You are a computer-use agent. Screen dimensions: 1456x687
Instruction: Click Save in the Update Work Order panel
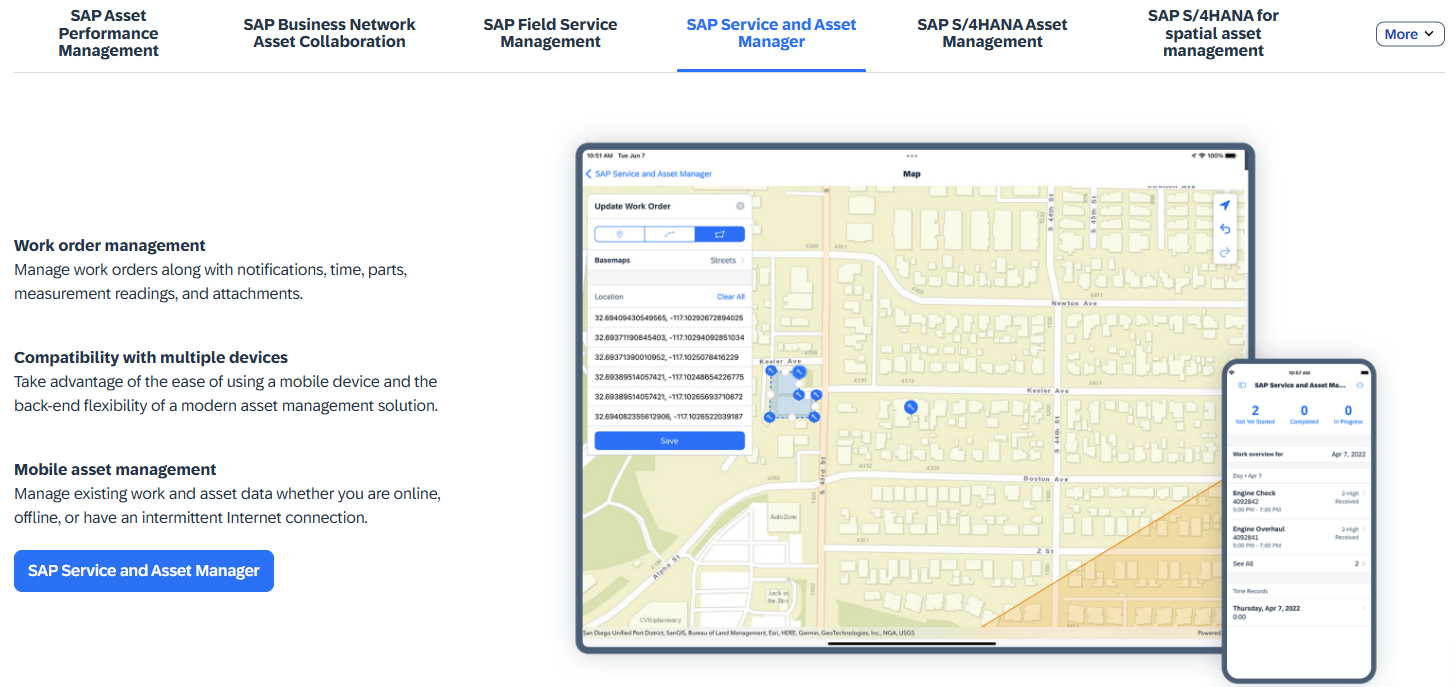(670, 440)
